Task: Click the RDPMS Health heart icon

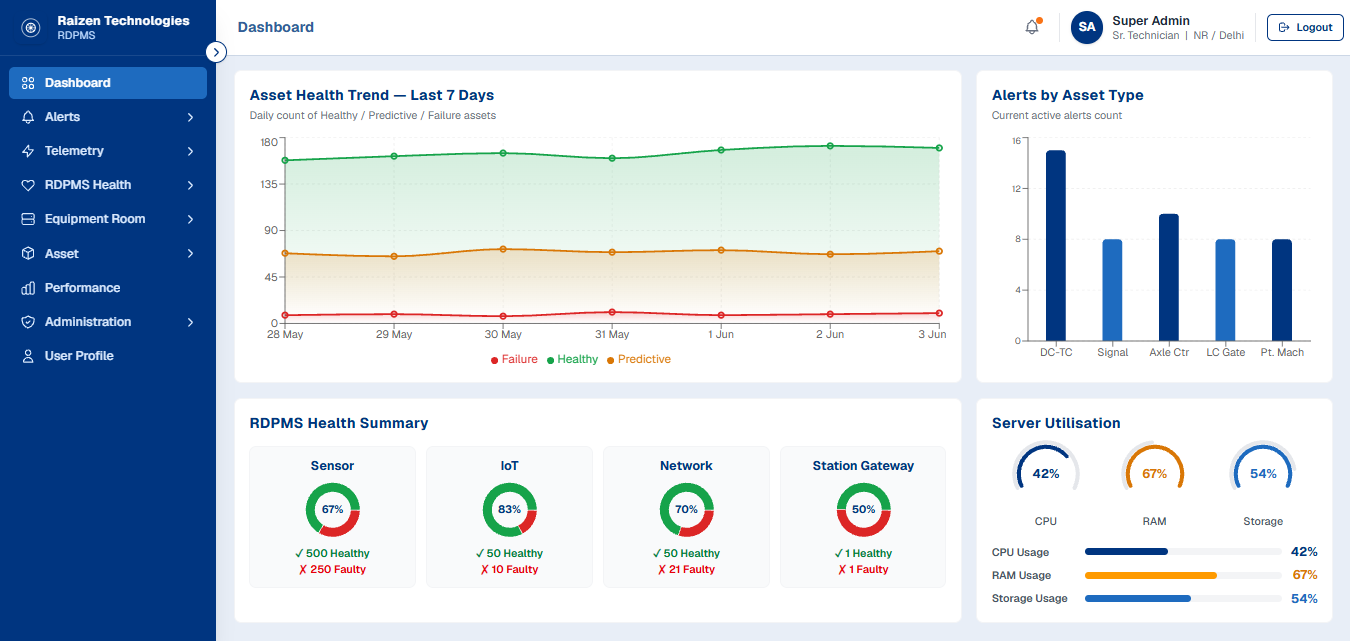Action: pos(28,185)
